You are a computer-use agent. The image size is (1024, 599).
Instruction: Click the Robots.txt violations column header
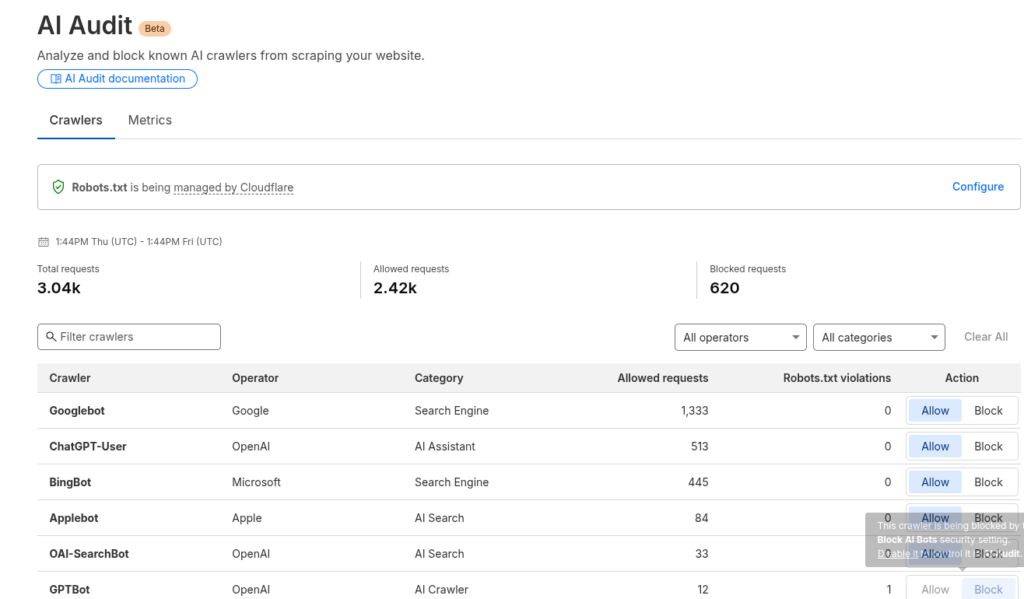(837, 378)
